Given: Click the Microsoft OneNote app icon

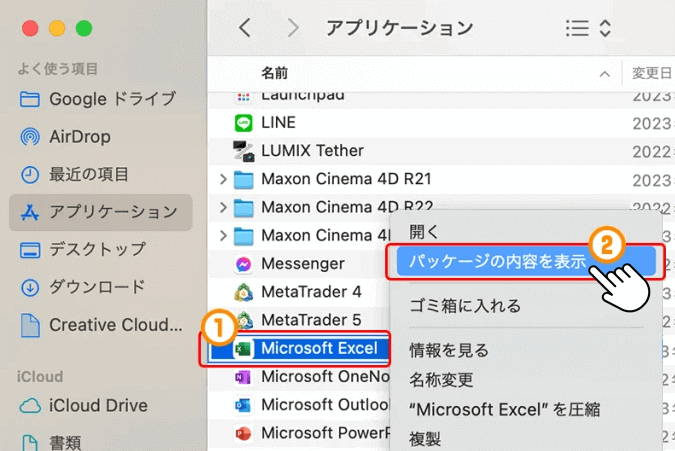Looking at the screenshot, I should point(243,377).
